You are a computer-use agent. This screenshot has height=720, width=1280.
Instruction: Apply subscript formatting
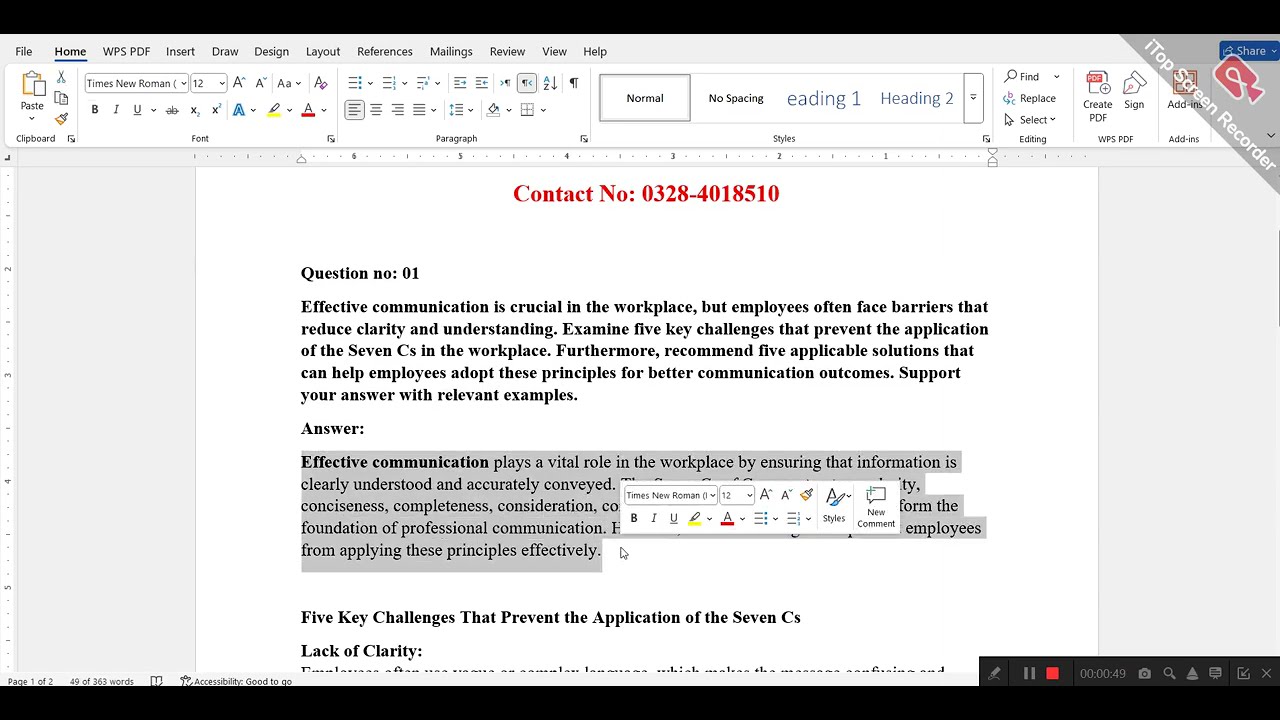194,110
